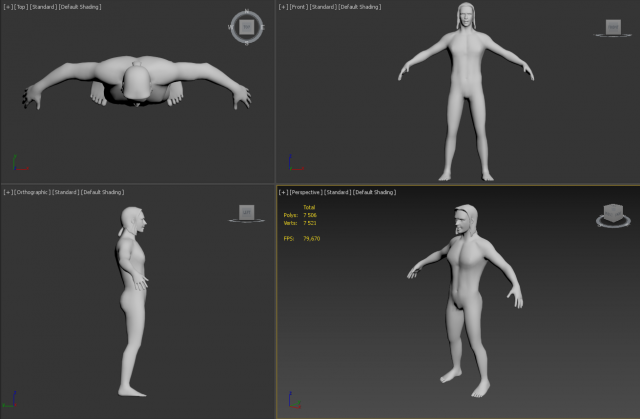This screenshot has height=419, width=640.
Task: Click the Left face ViewCube in Orthographic viewport
Action: point(247,212)
